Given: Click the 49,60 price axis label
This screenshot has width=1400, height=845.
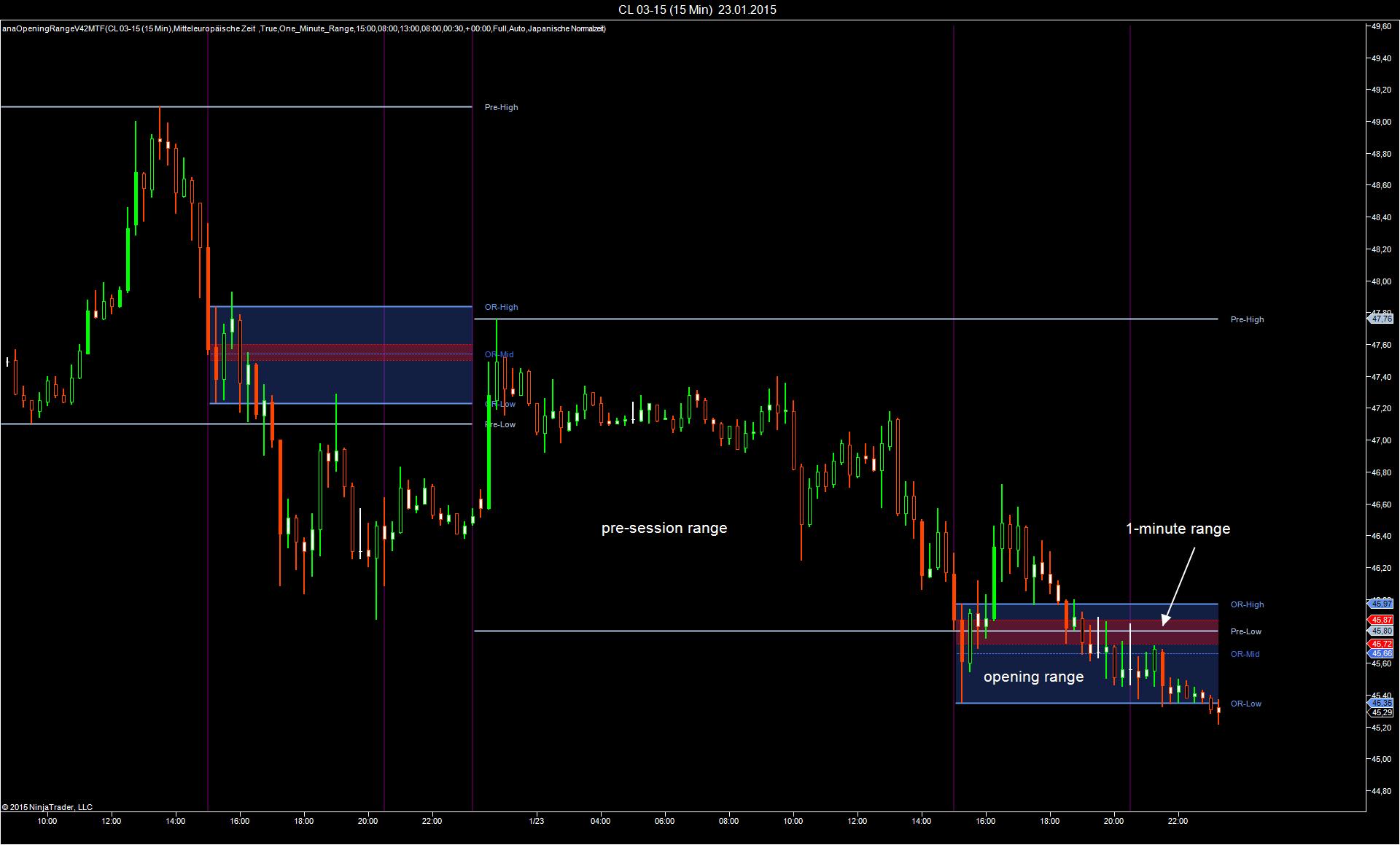Looking at the screenshot, I should tap(1381, 26).
